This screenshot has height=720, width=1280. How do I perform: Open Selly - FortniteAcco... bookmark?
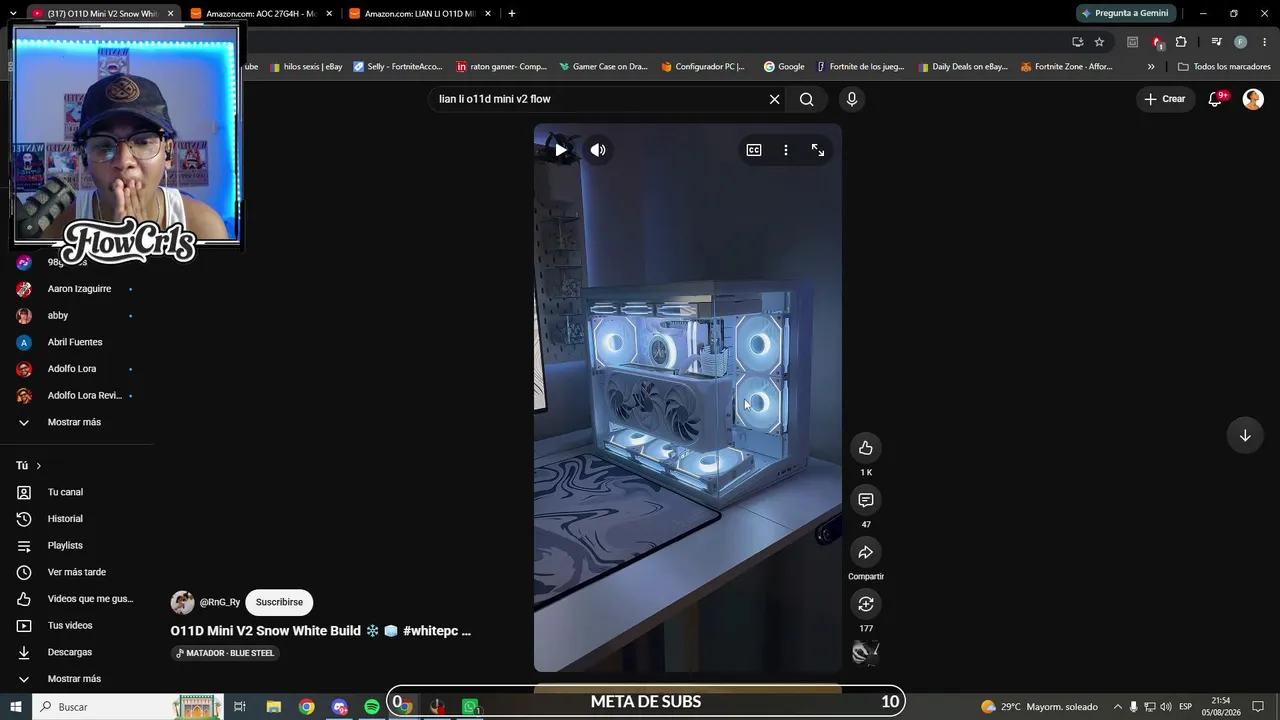click(x=397, y=67)
